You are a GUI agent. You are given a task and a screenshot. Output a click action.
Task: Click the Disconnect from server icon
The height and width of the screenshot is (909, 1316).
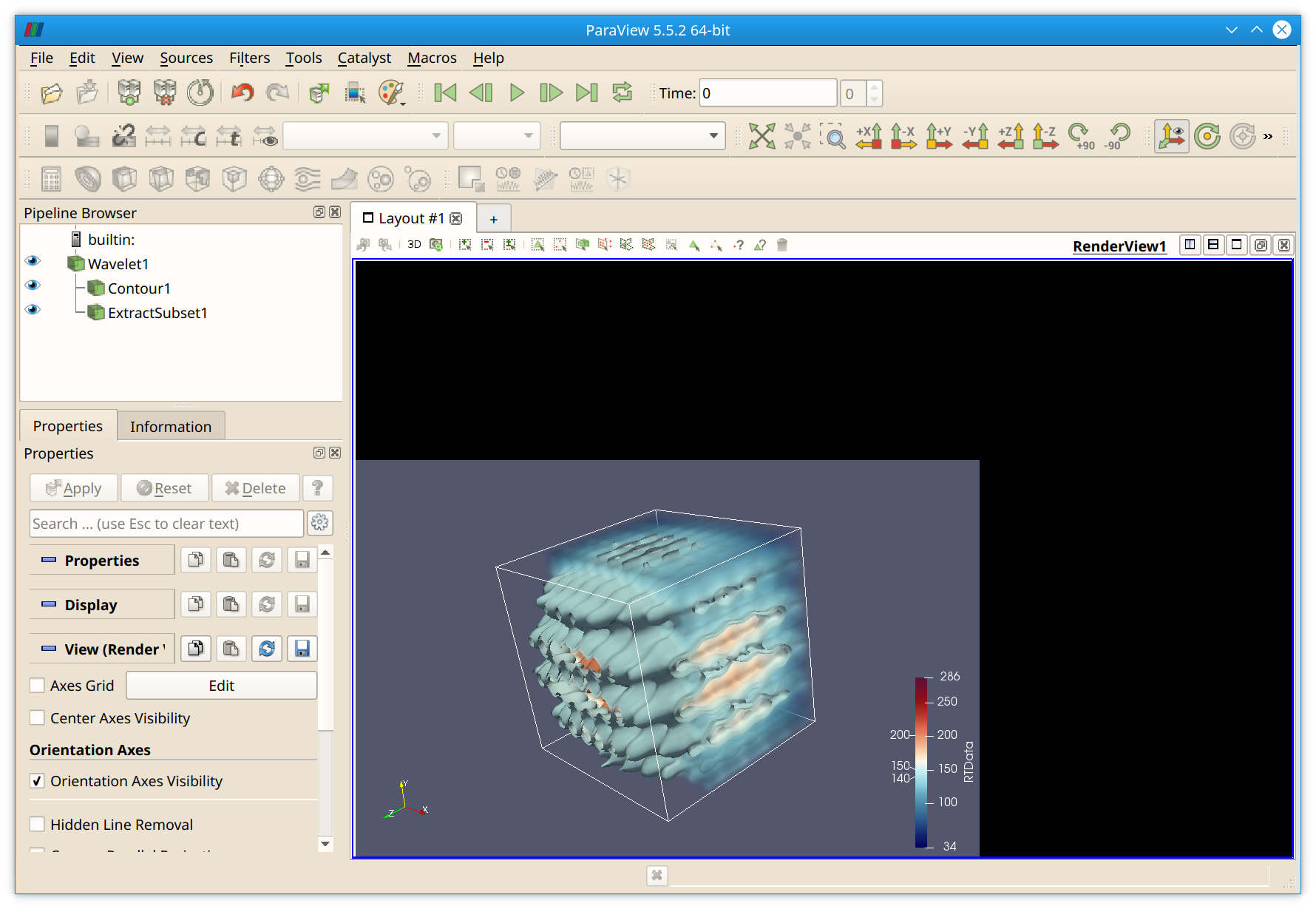click(164, 93)
